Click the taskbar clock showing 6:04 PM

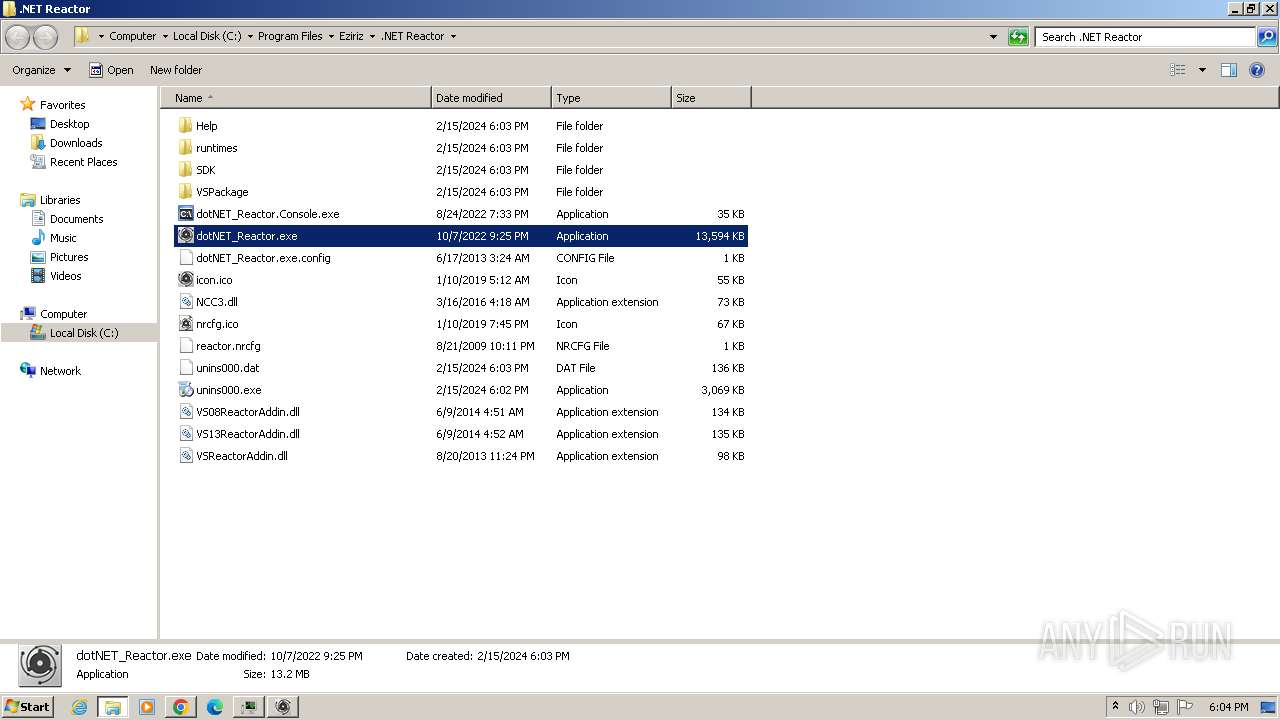tap(1228, 707)
